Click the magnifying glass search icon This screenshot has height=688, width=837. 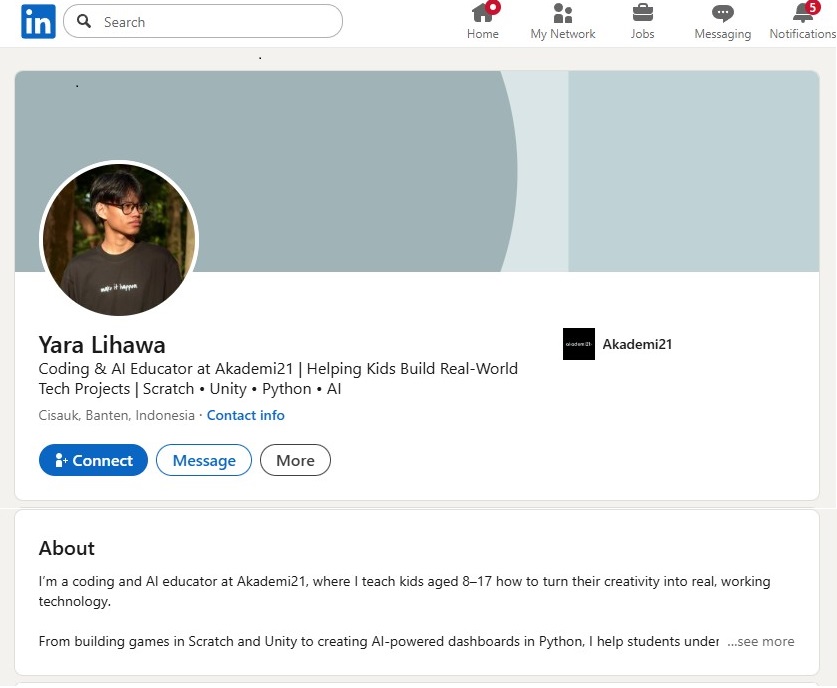(84, 21)
